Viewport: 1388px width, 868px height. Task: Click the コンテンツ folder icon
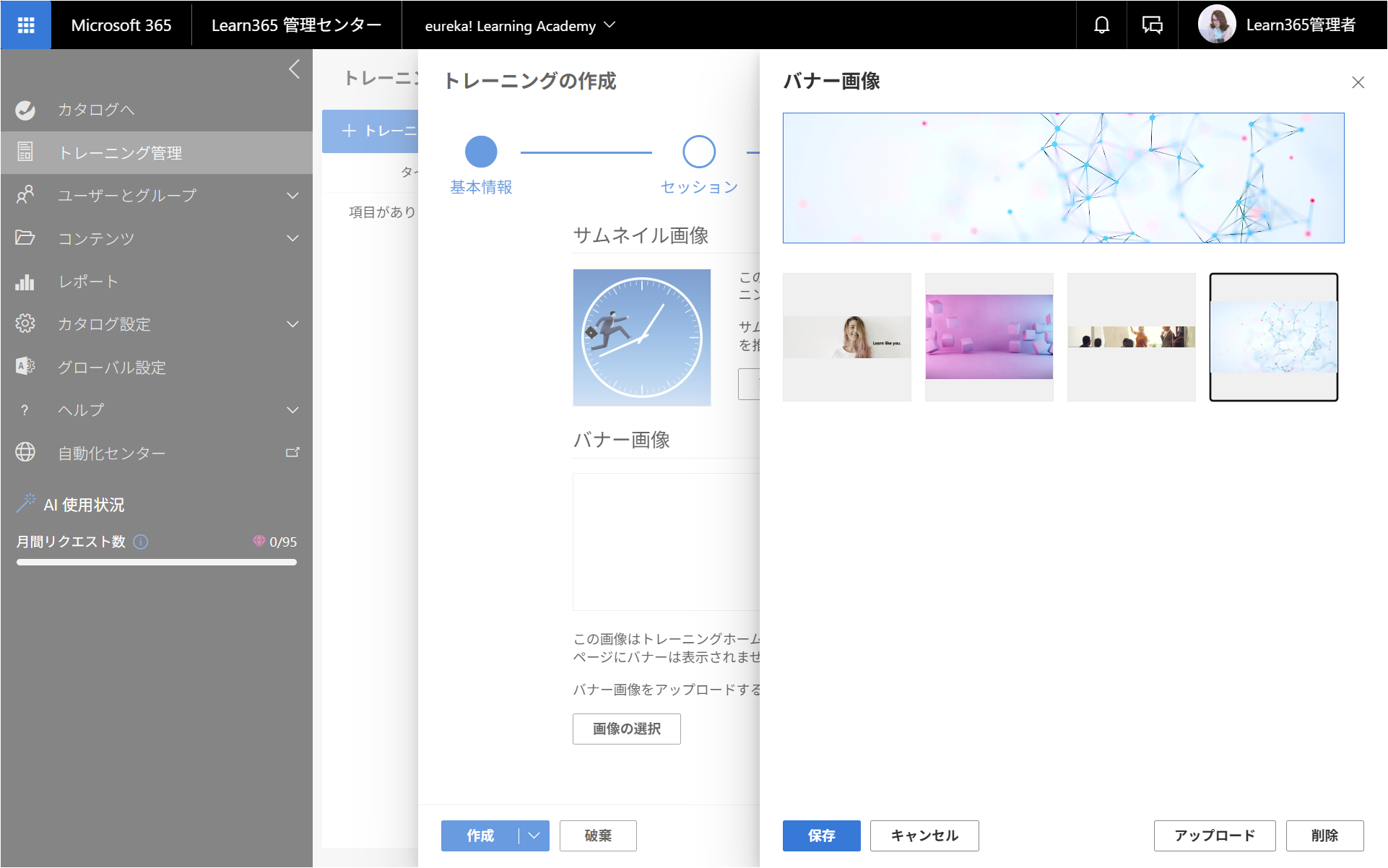click(x=25, y=238)
